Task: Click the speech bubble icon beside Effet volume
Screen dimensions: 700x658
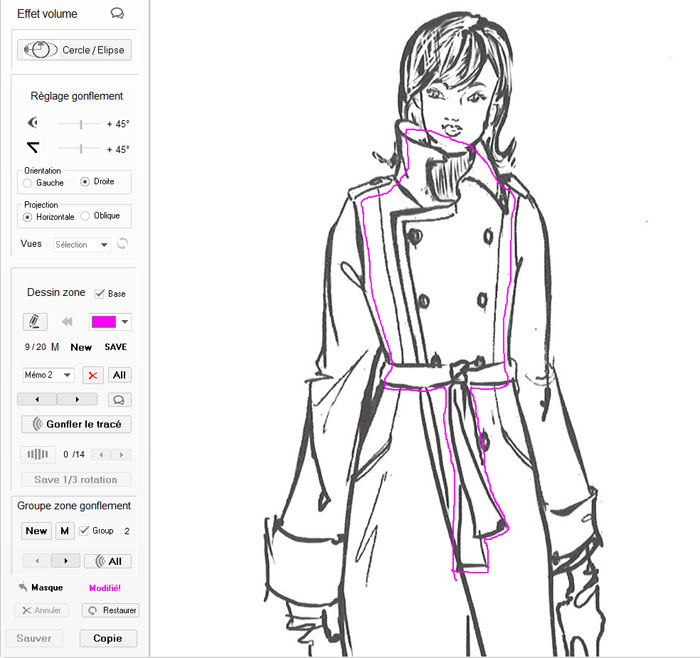Action: pos(117,14)
